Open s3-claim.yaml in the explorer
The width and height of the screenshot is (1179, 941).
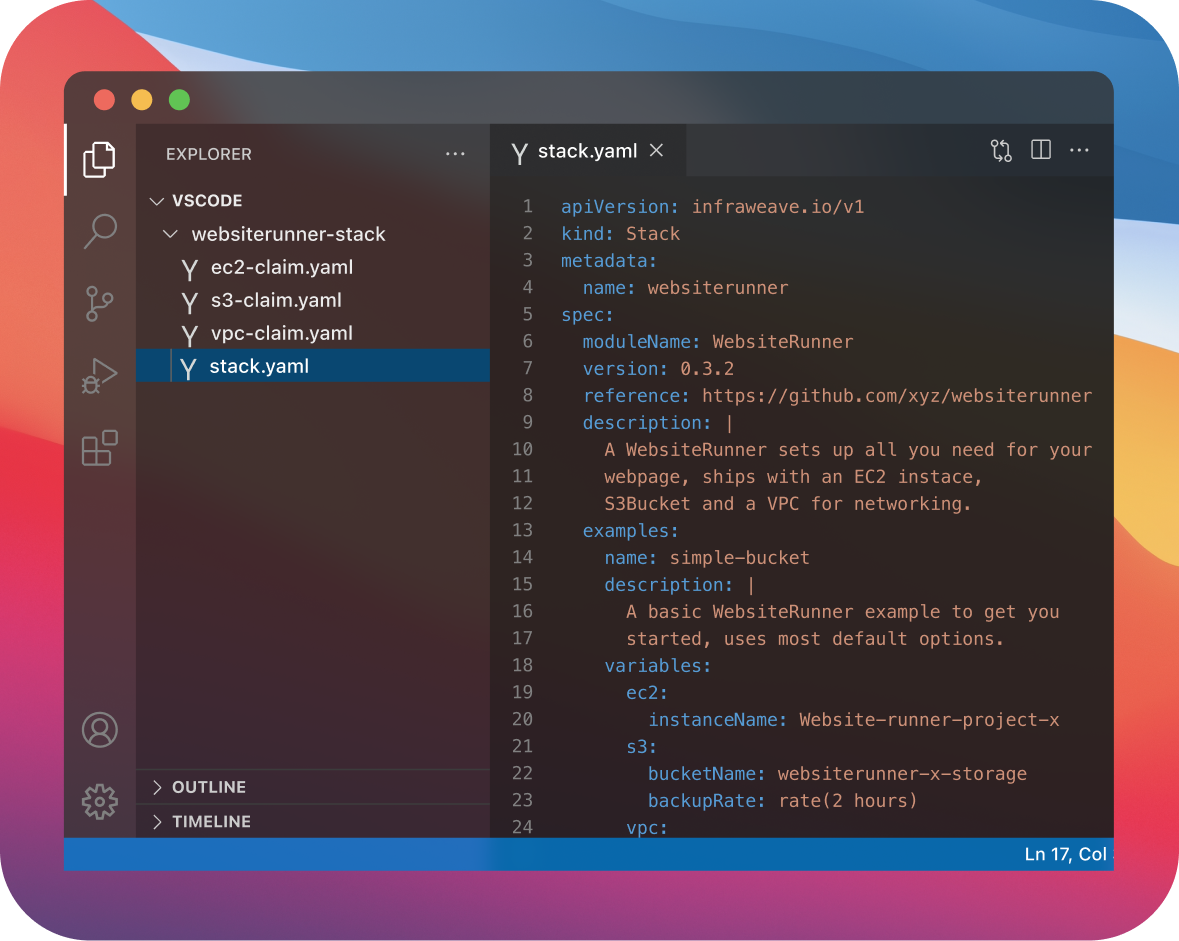[x=276, y=301]
